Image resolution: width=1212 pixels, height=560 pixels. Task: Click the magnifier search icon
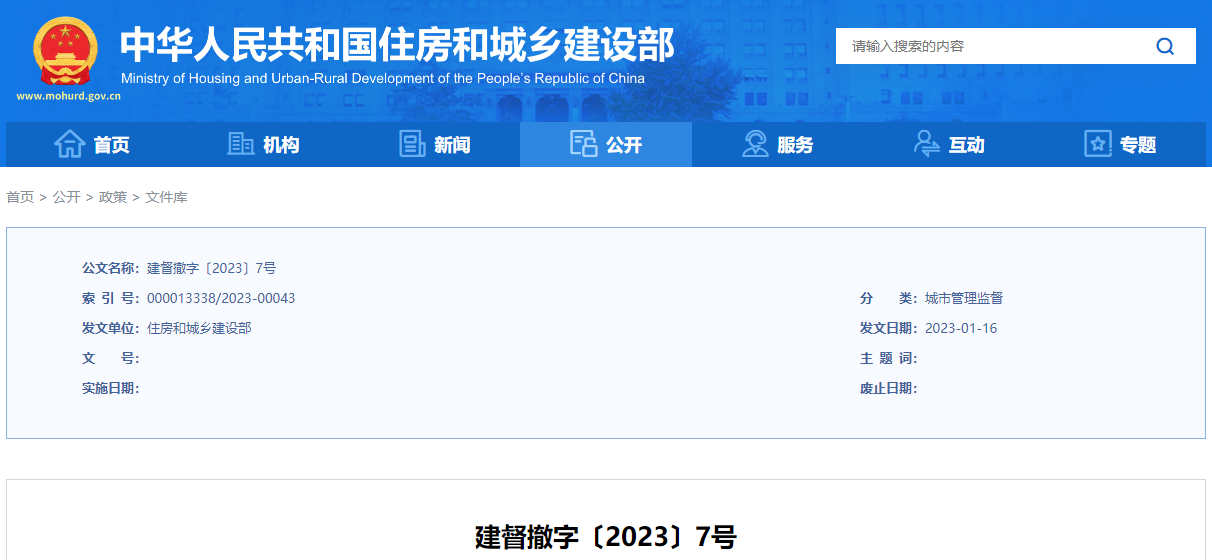[x=1165, y=46]
